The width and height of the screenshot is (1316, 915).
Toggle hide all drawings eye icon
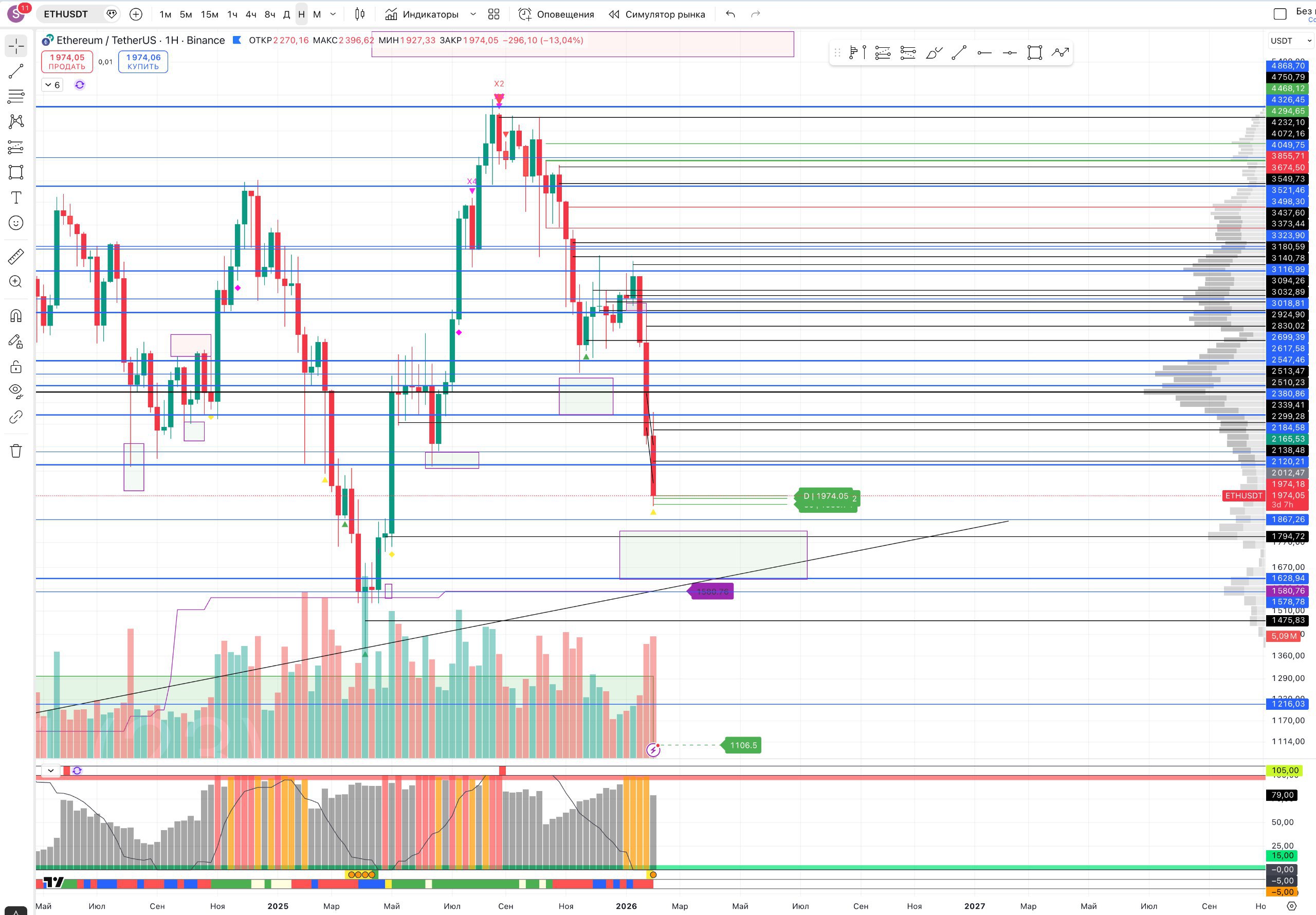(16, 391)
